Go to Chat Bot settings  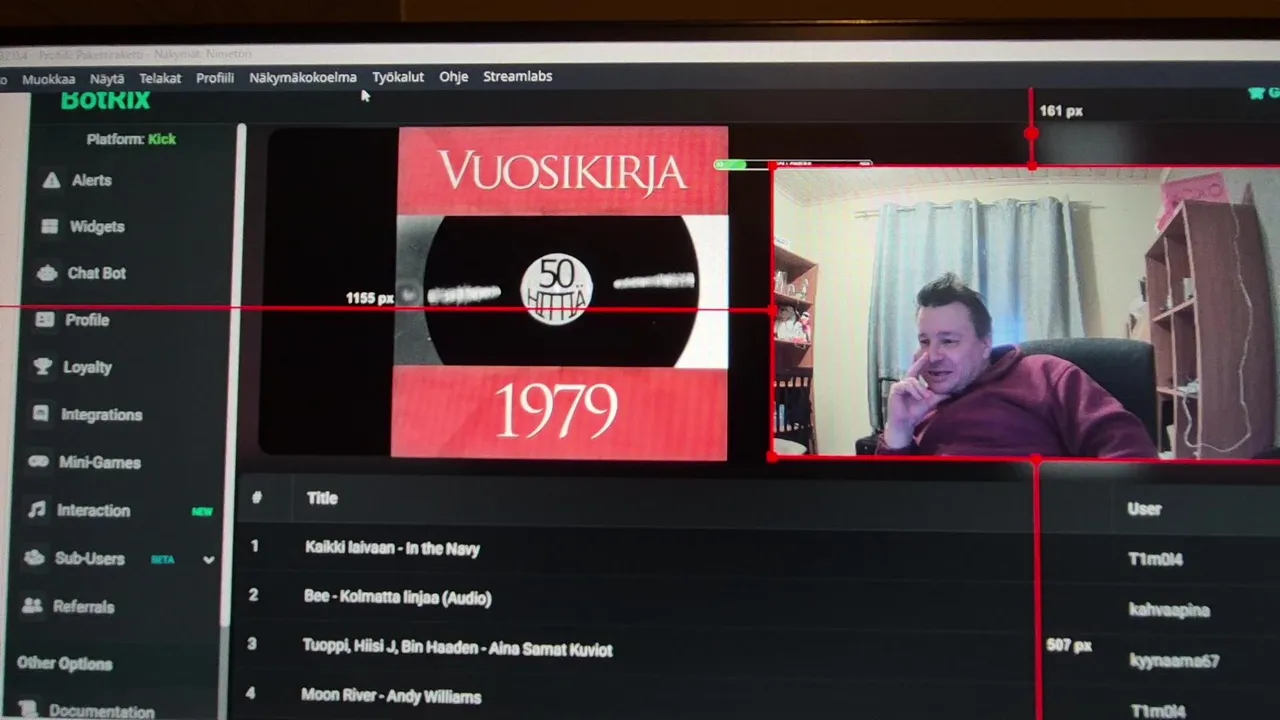tap(96, 273)
